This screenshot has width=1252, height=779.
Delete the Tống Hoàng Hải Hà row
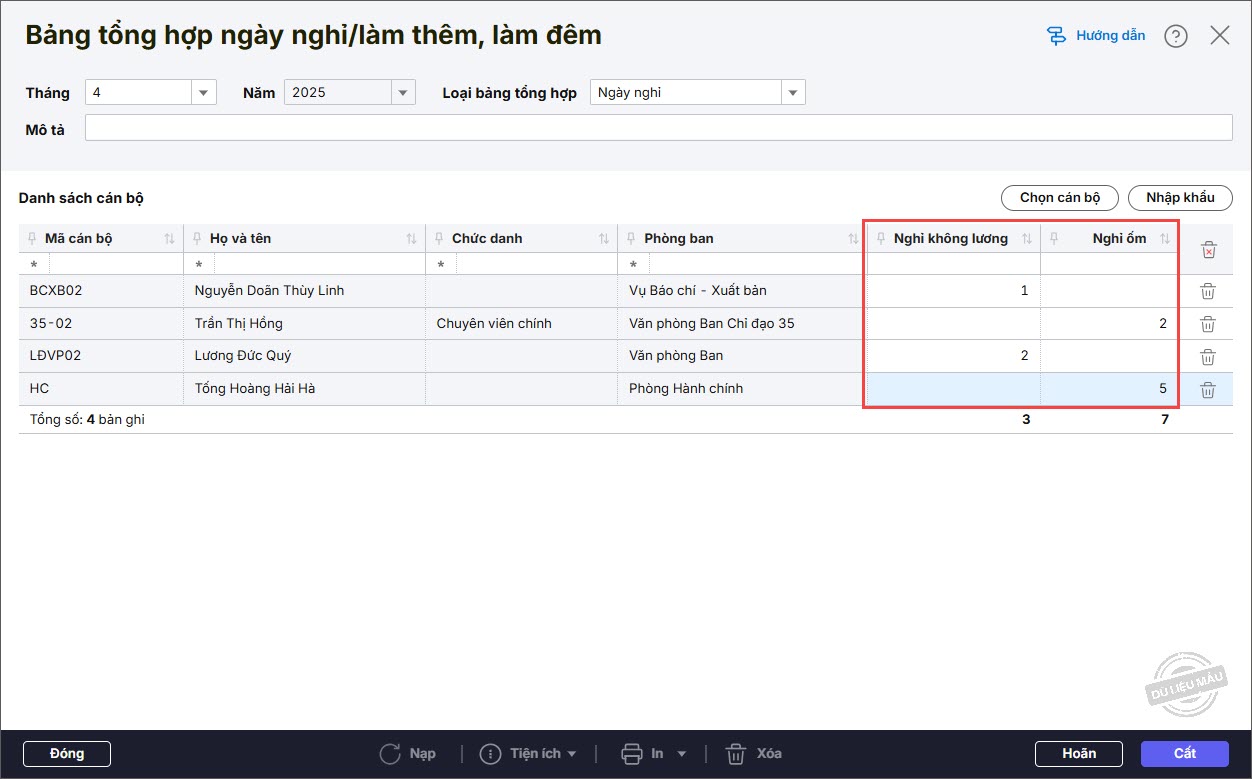tap(1207, 389)
